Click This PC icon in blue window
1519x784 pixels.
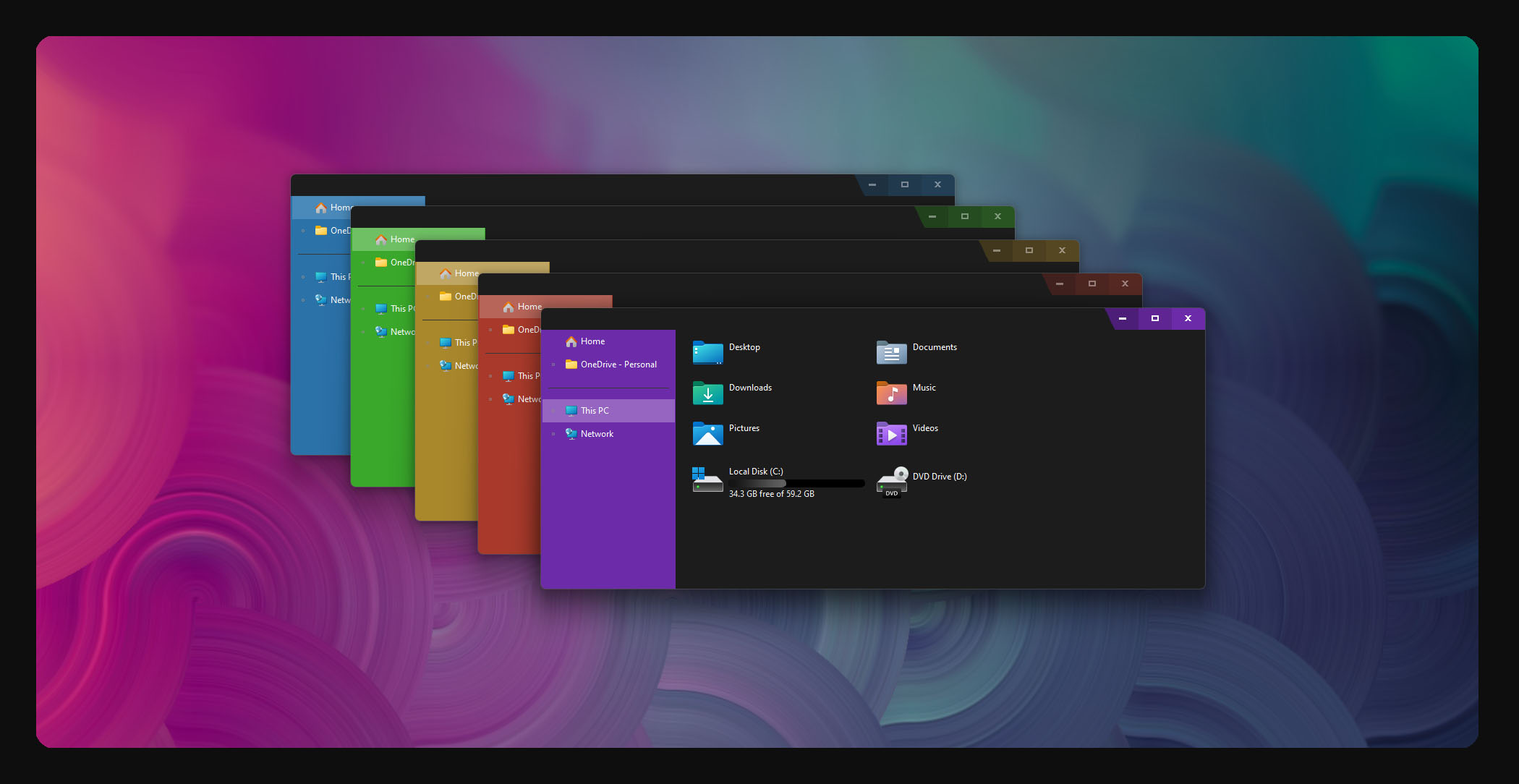(x=321, y=277)
